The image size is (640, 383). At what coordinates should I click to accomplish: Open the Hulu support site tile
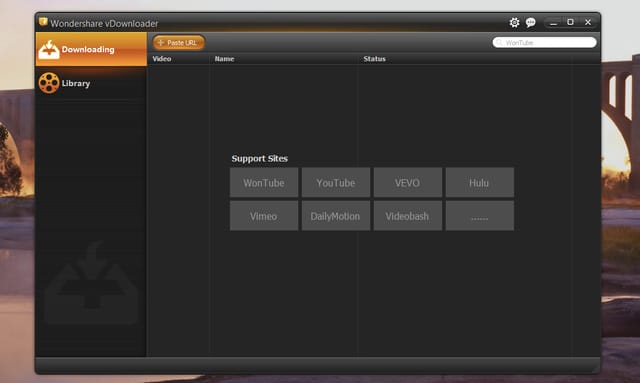[480, 183]
